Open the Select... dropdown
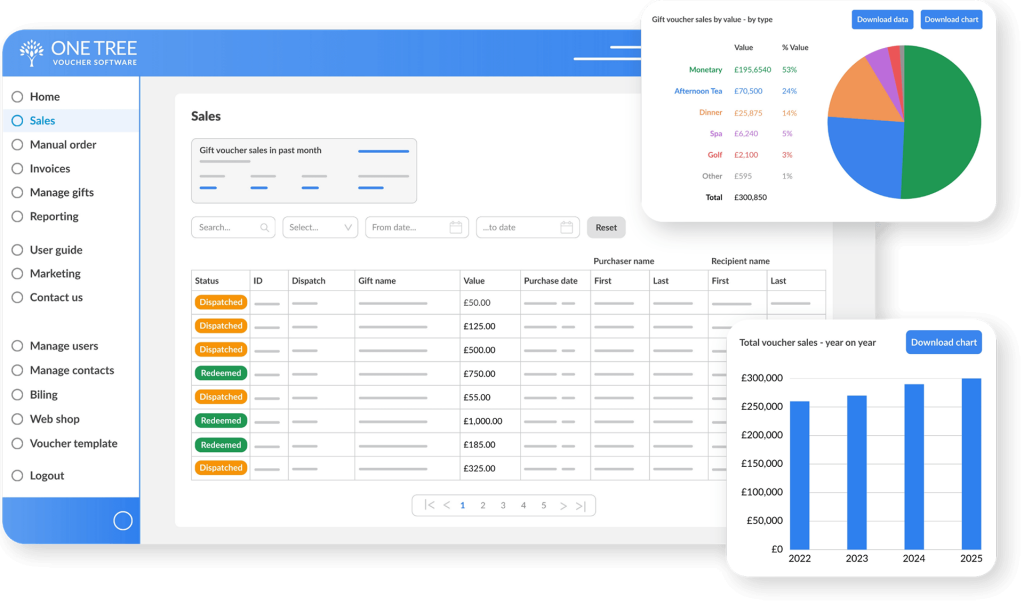 click(320, 227)
